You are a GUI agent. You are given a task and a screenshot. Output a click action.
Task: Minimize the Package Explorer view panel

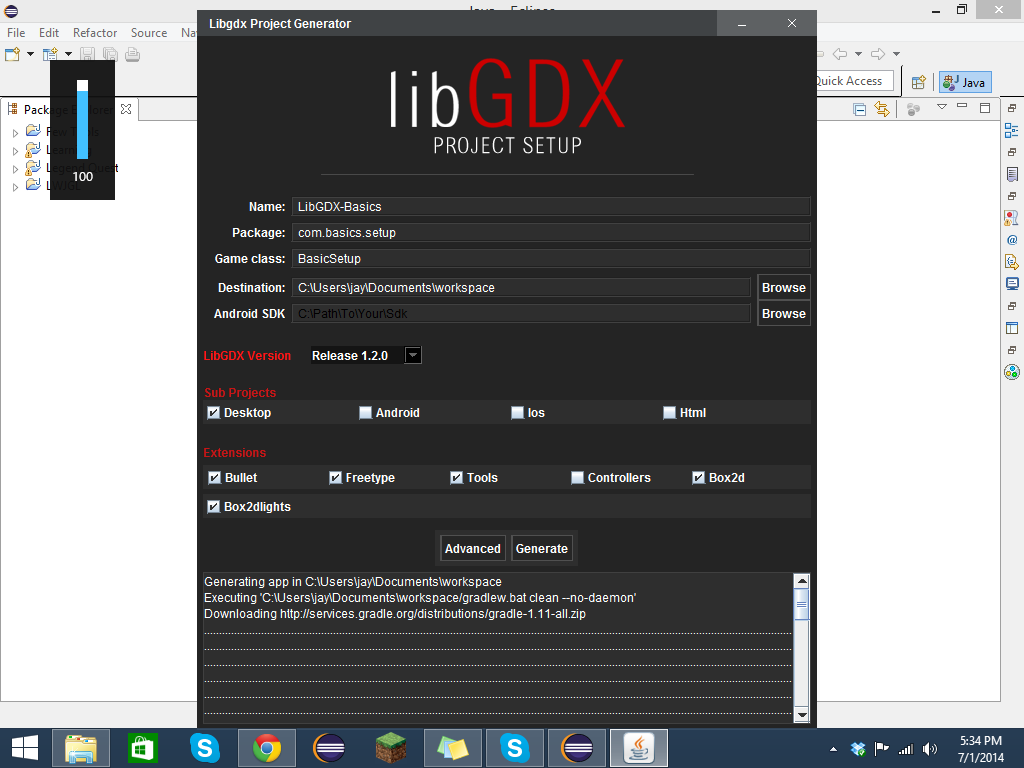[x=962, y=106]
